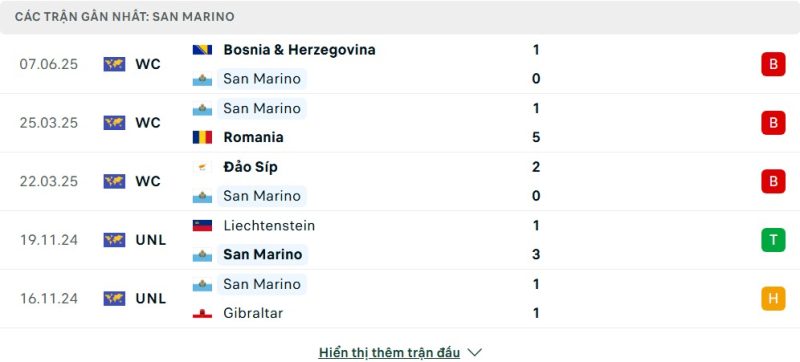
Task: Open Hiển thị thêm trận đấu link
Action: pyautogui.click(x=389, y=352)
